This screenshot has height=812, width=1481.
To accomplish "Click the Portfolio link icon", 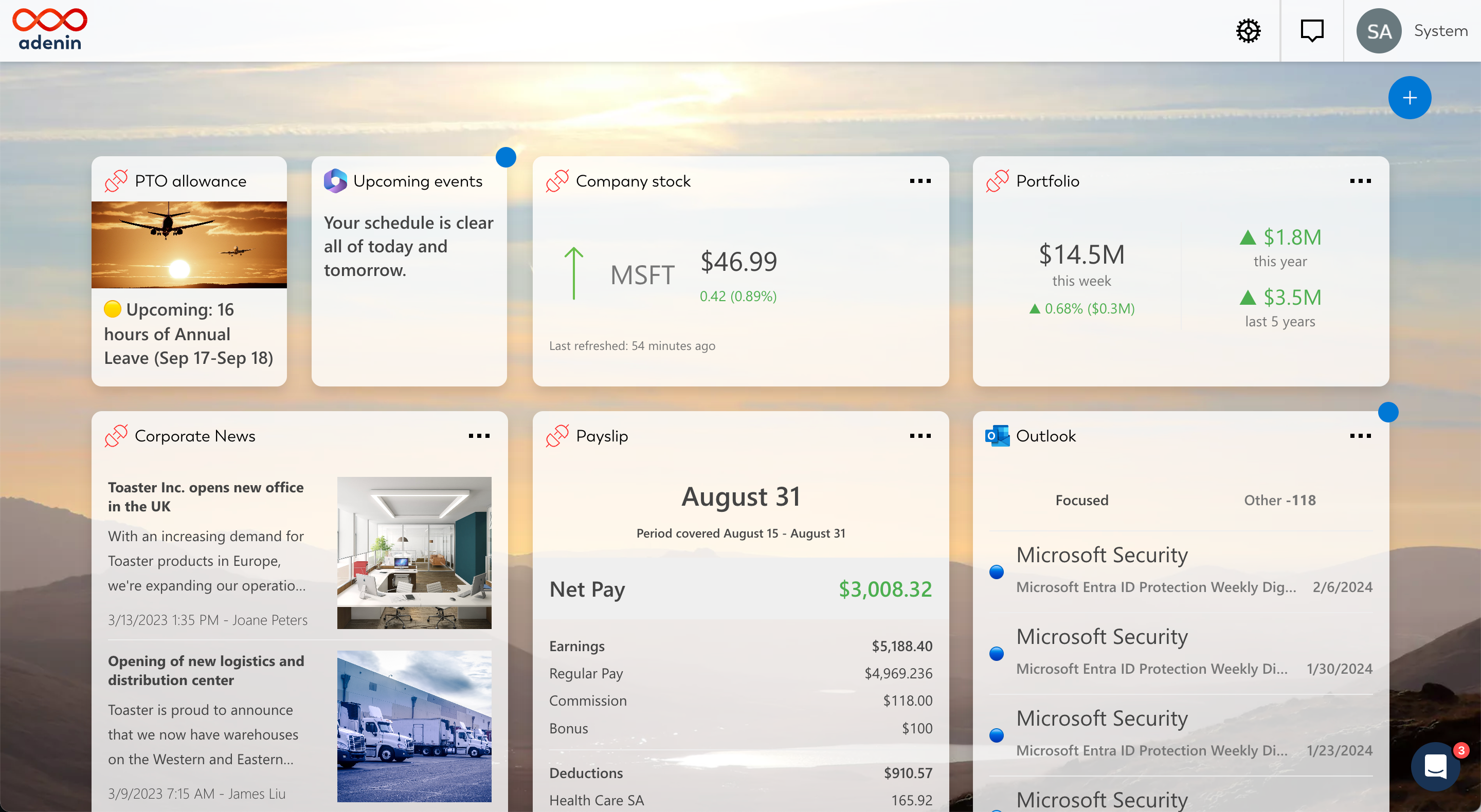I will pyautogui.click(x=998, y=181).
